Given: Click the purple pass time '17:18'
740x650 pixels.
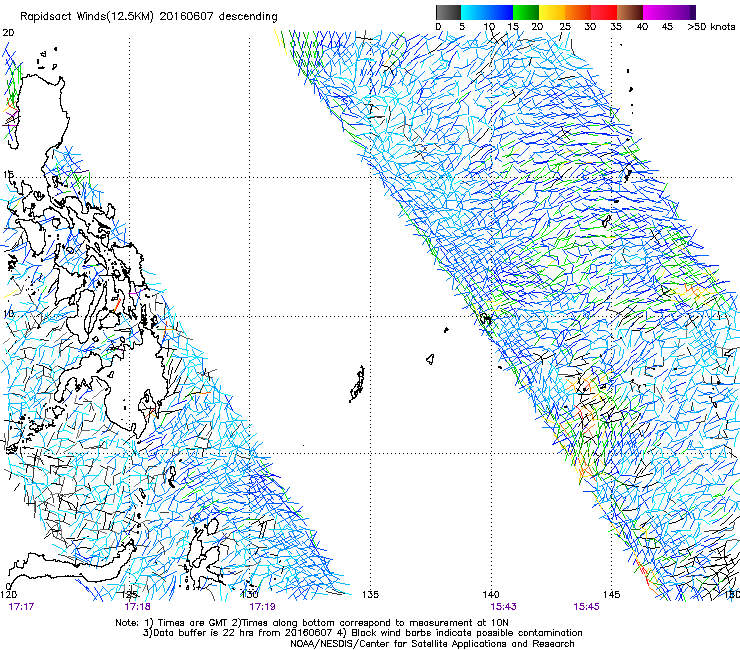Looking at the screenshot, I should click(137, 606).
